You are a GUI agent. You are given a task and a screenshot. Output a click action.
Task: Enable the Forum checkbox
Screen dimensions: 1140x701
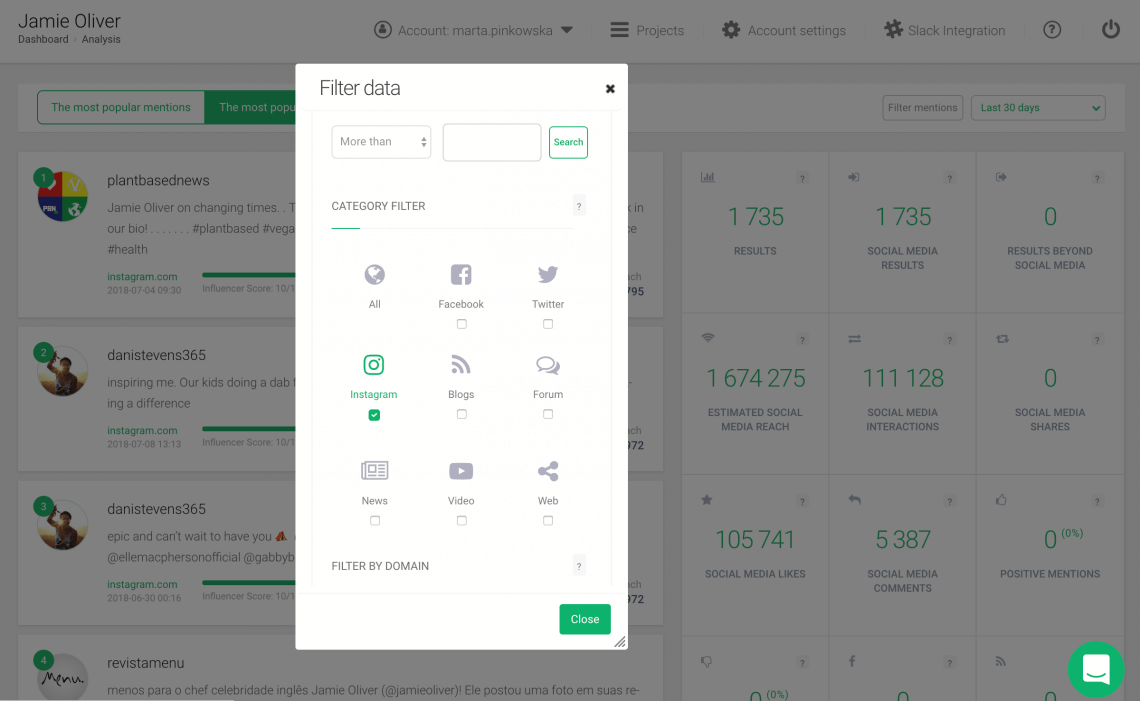548,414
